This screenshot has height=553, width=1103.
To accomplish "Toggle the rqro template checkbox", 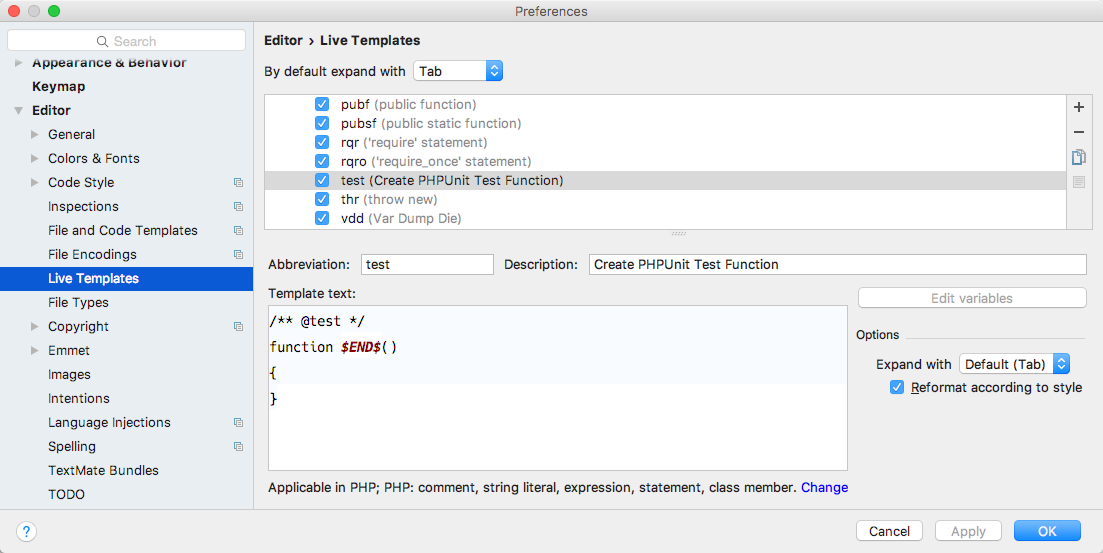I will [x=322, y=161].
